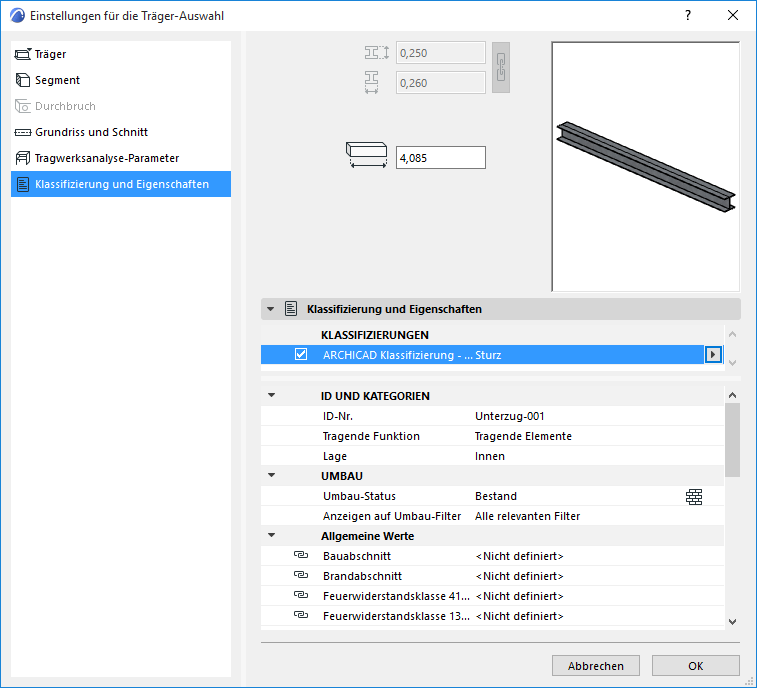Uncheck the ARCHICAD Klassifizierung checkbox
The image size is (757, 688).
301,354
